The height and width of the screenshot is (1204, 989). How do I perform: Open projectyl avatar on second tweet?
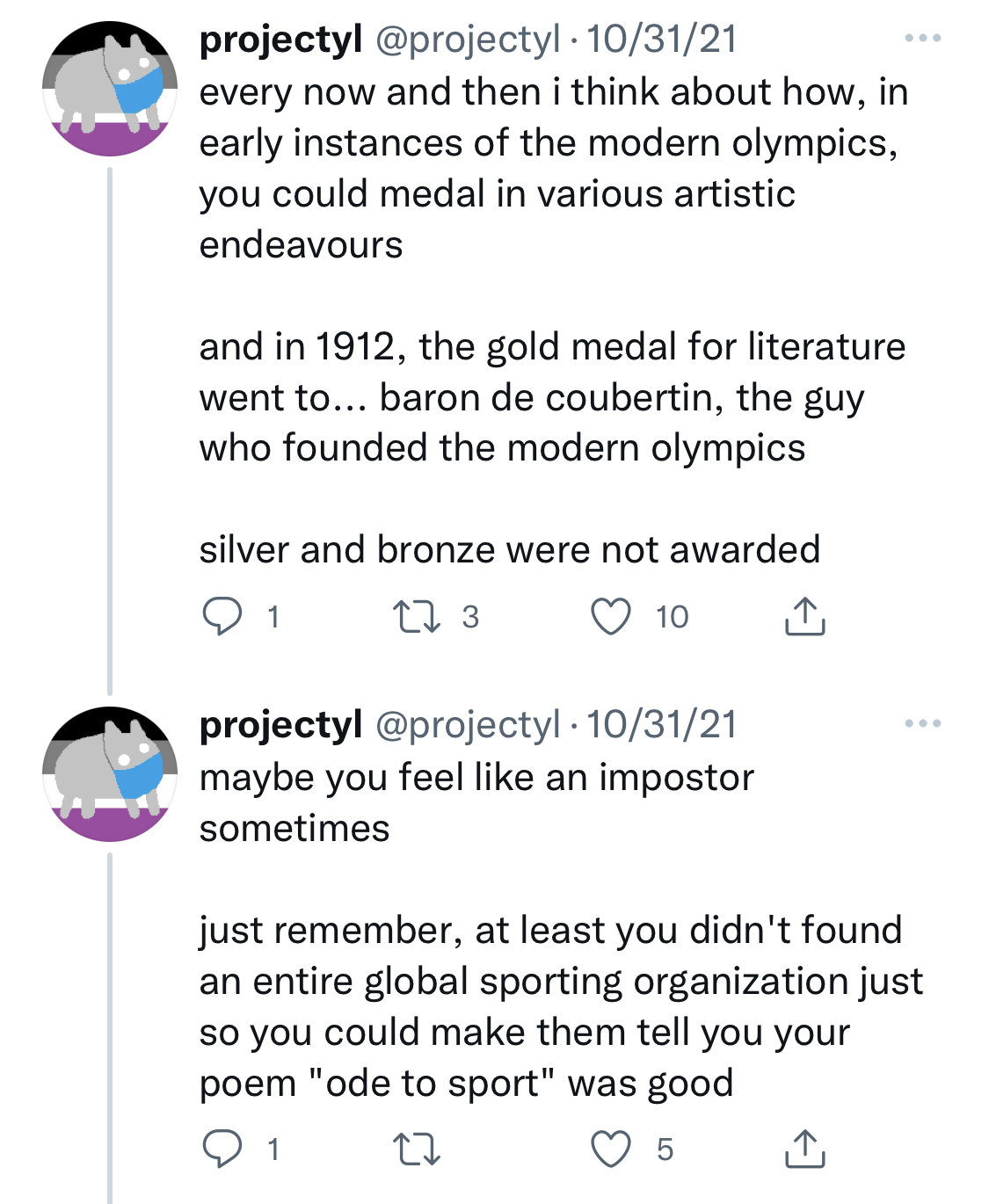click(110, 774)
